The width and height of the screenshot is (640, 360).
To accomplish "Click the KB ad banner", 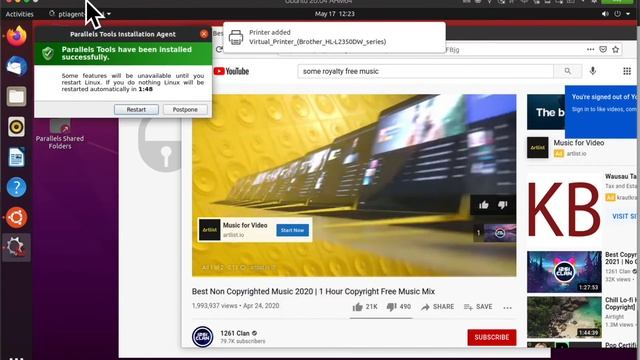I will coord(564,209).
